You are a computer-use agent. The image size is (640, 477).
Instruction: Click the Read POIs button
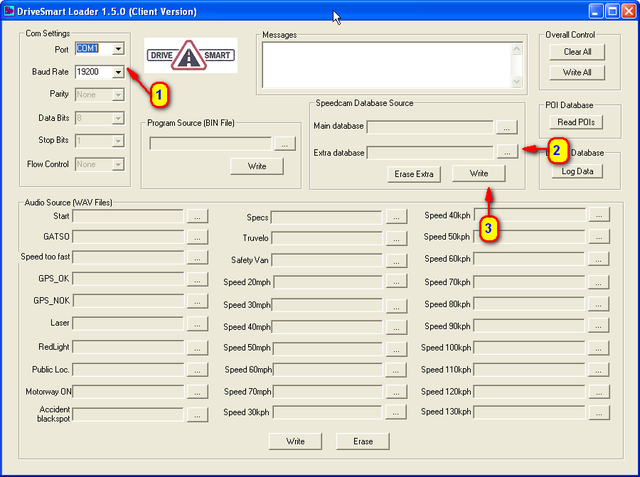[x=576, y=122]
